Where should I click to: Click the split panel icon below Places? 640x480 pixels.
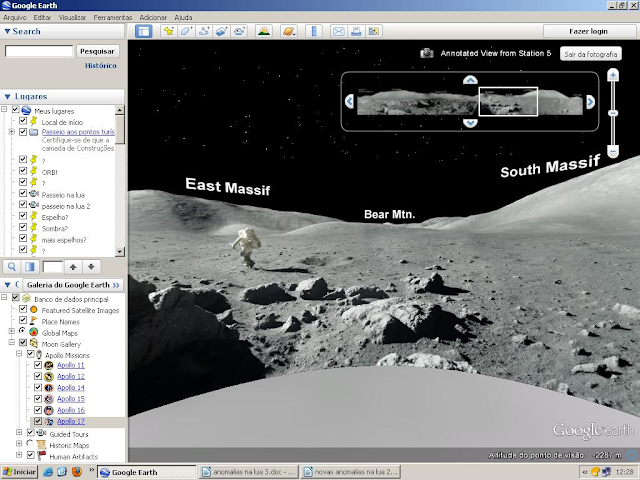30,267
